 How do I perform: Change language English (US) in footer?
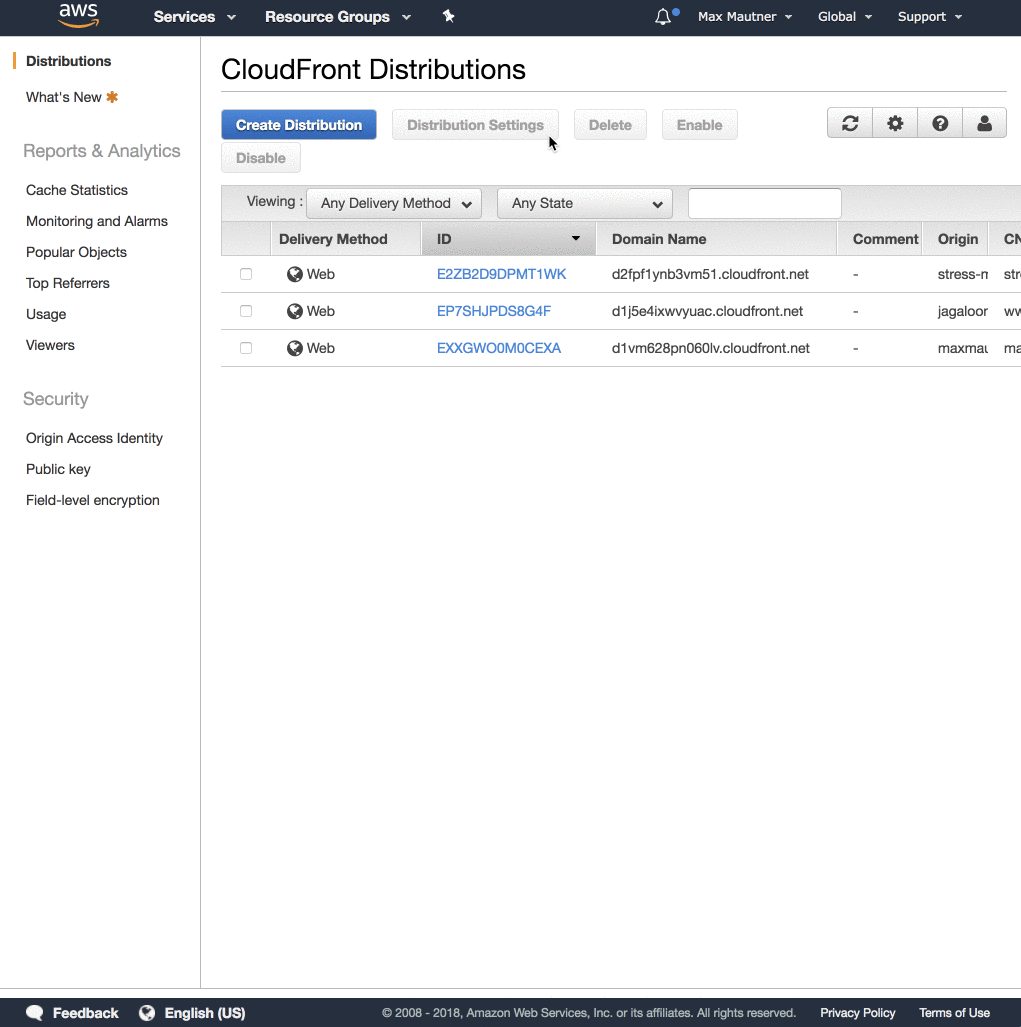coord(204,1013)
